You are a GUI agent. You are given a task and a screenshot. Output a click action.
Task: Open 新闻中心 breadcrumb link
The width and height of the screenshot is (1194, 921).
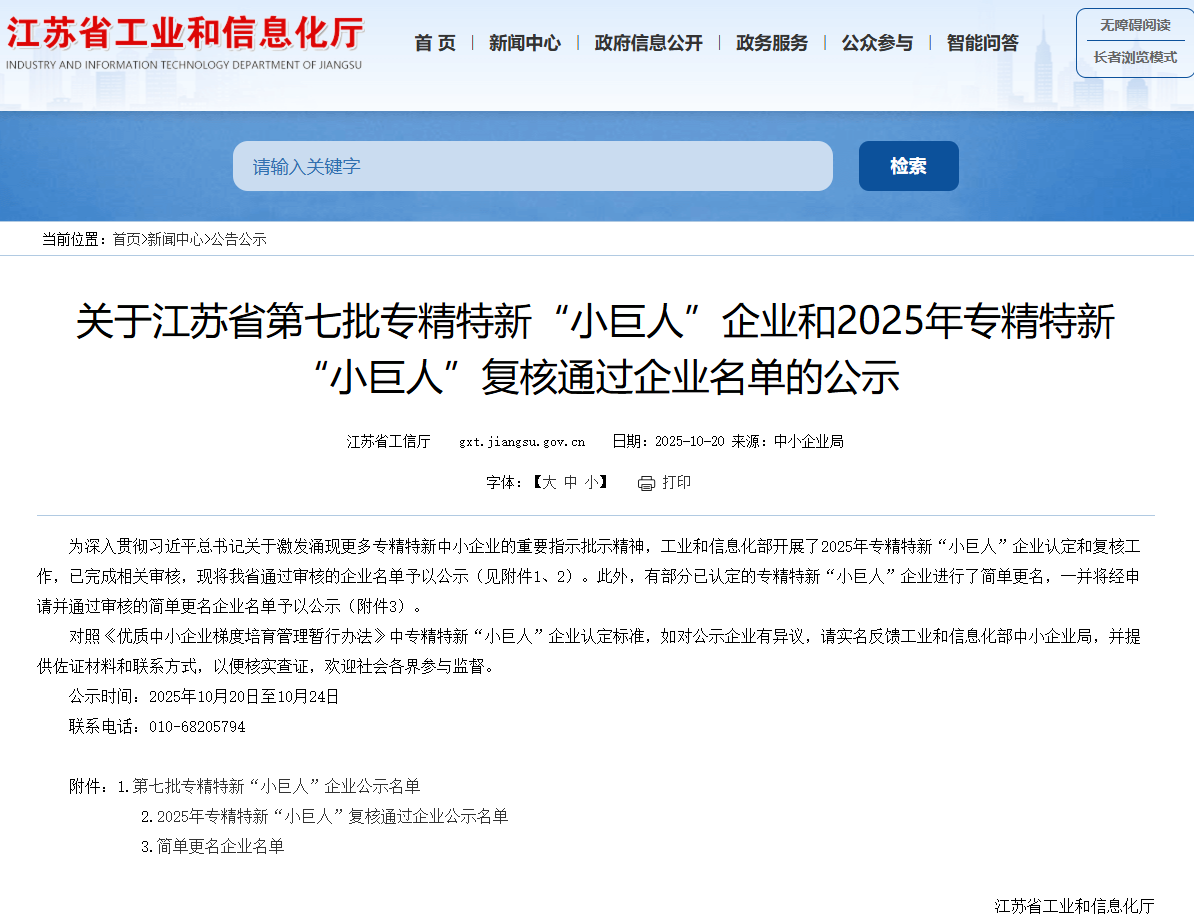point(175,240)
